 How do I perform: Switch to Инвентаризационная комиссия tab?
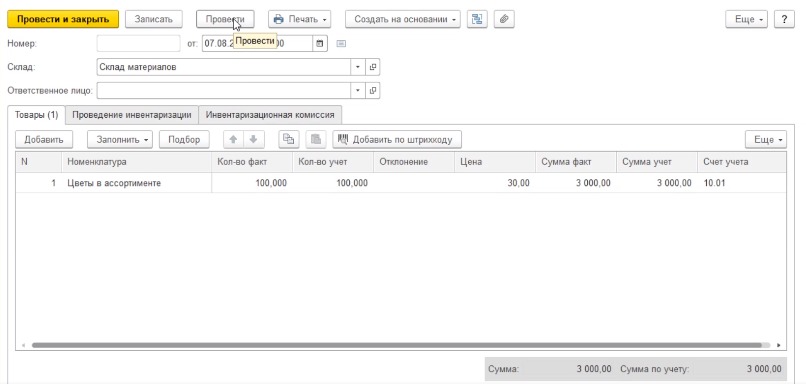[x=270, y=115]
